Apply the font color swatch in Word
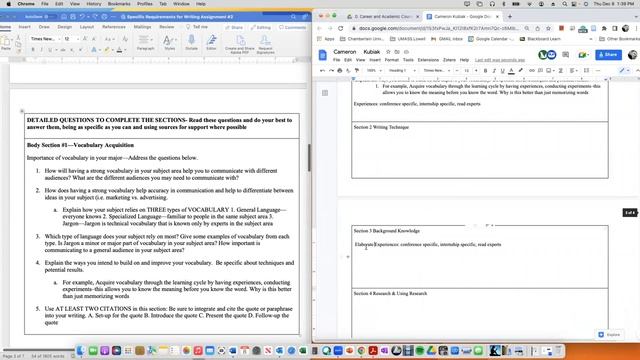This screenshot has height=360, width=640. (119, 50)
